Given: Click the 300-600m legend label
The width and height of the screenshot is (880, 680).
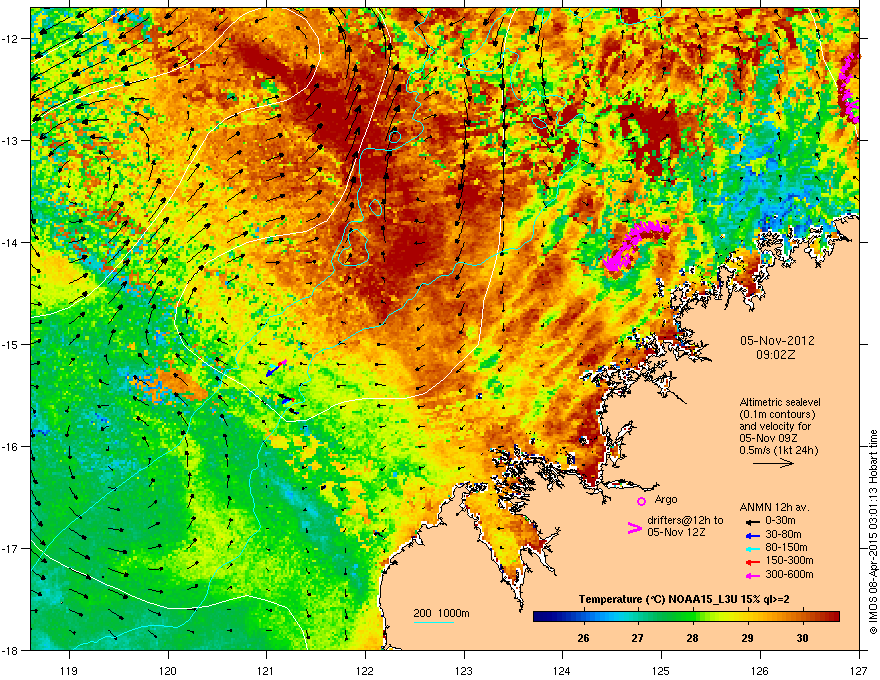Looking at the screenshot, I should click(789, 575).
